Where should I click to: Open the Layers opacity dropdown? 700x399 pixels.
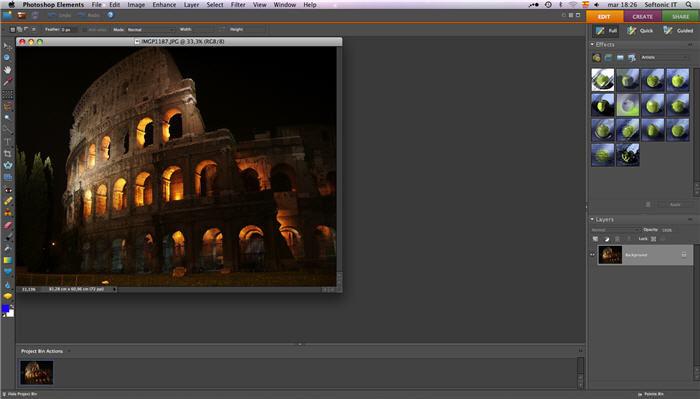click(669, 230)
